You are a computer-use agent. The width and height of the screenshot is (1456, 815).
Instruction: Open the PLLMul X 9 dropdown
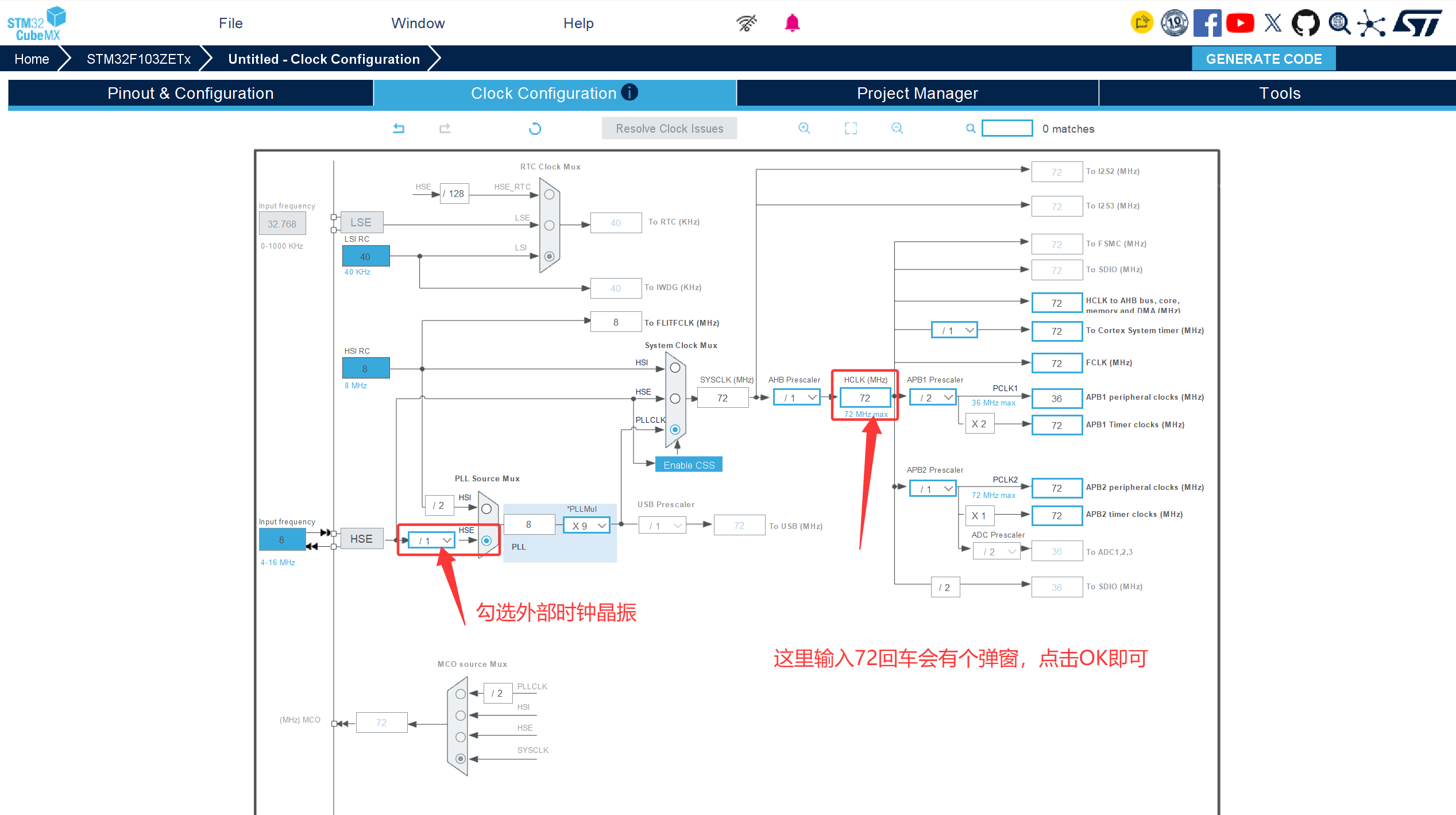coord(586,526)
